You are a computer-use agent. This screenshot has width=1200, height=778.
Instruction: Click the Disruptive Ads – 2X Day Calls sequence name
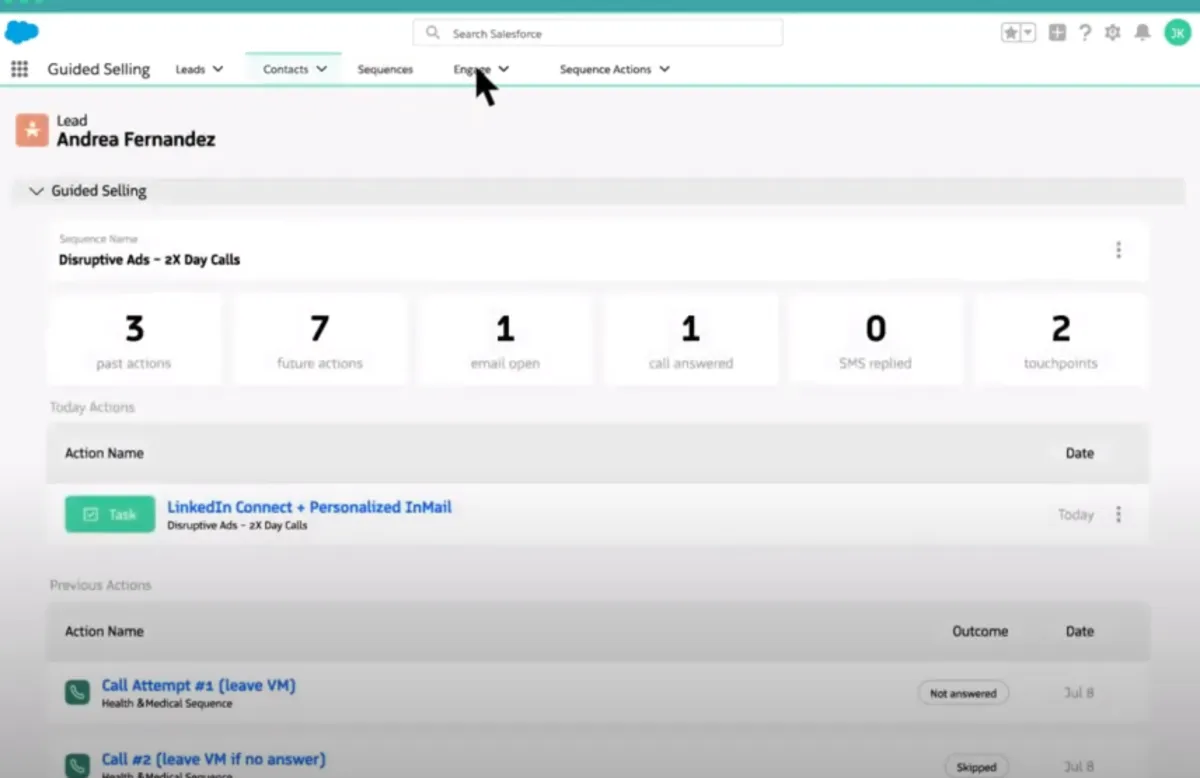(x=149, y=259)
